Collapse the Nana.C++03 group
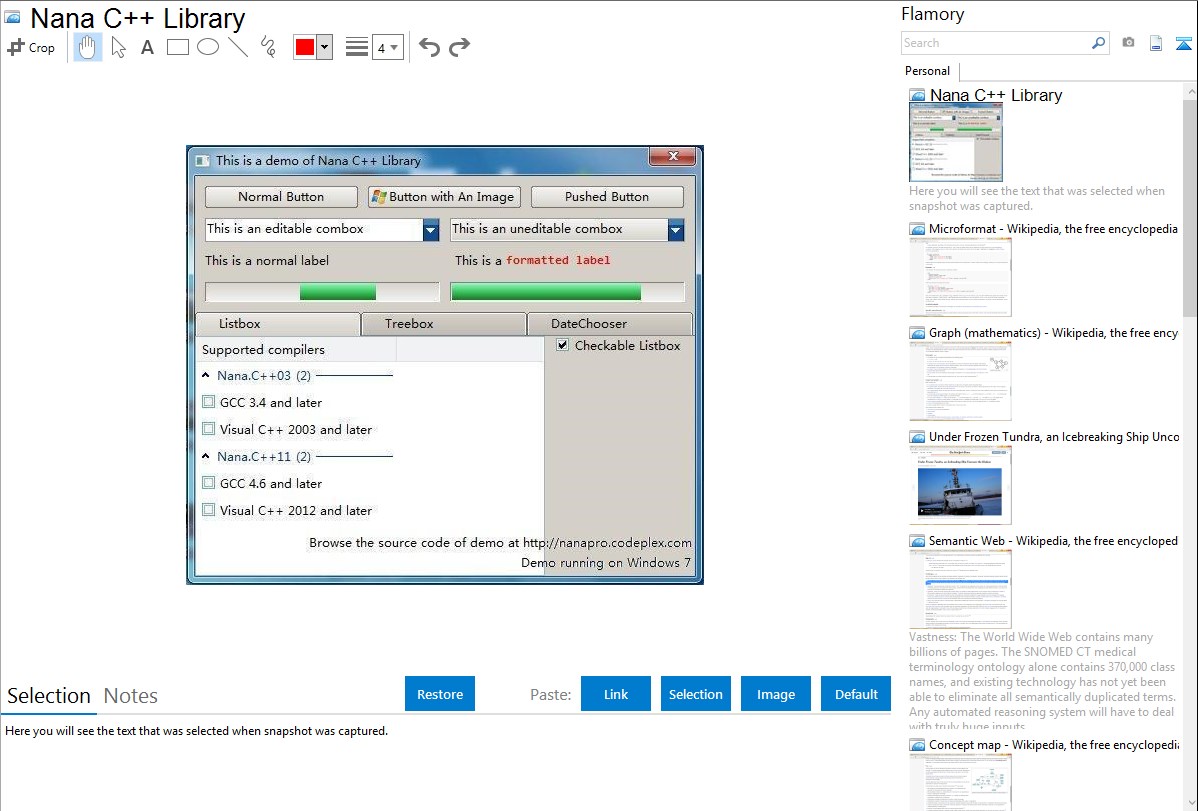The width and height of the screenshot is (1198, 811). (x=206, y=375)
